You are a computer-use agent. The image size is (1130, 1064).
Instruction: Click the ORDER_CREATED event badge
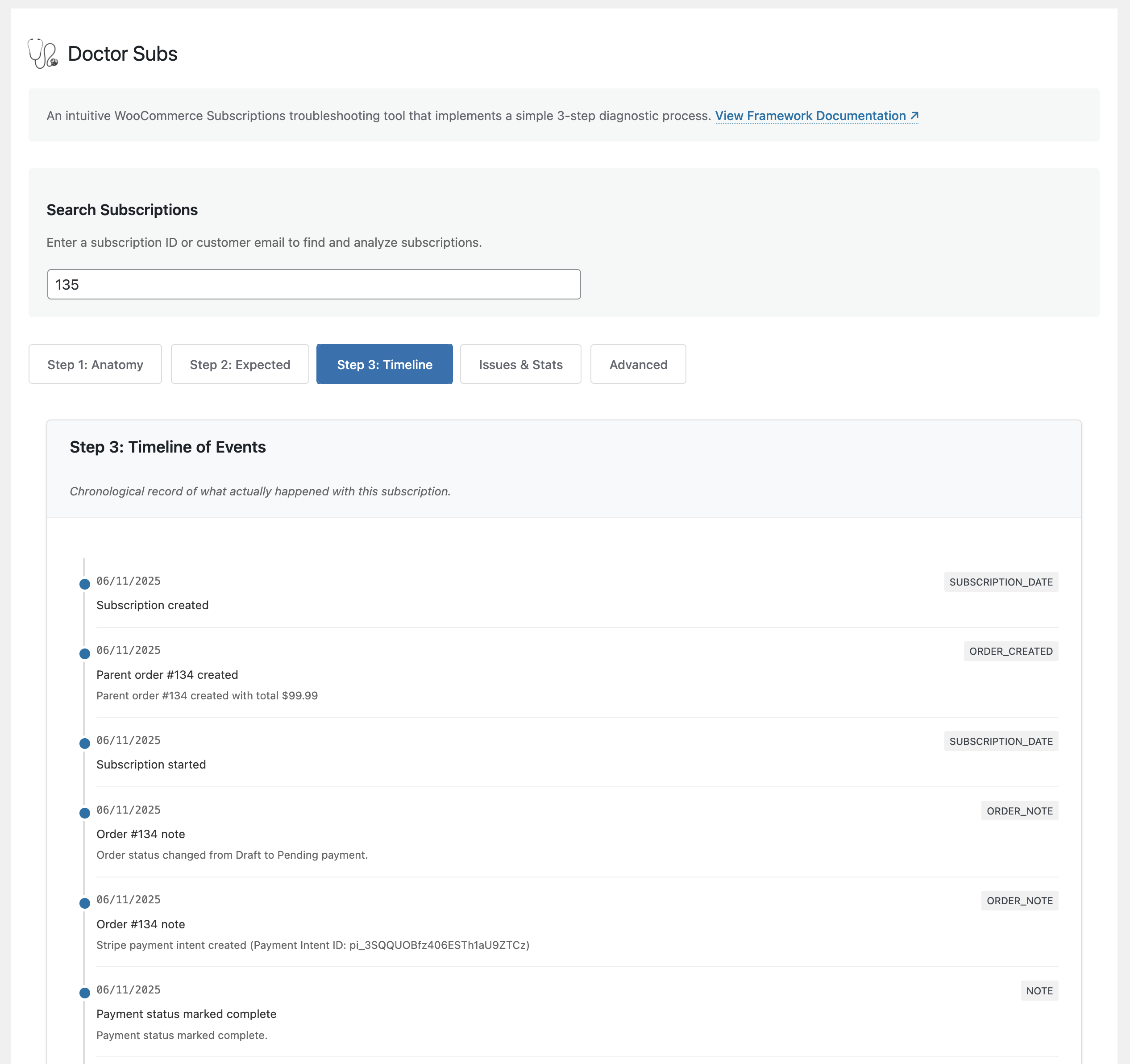point(1011,651)
